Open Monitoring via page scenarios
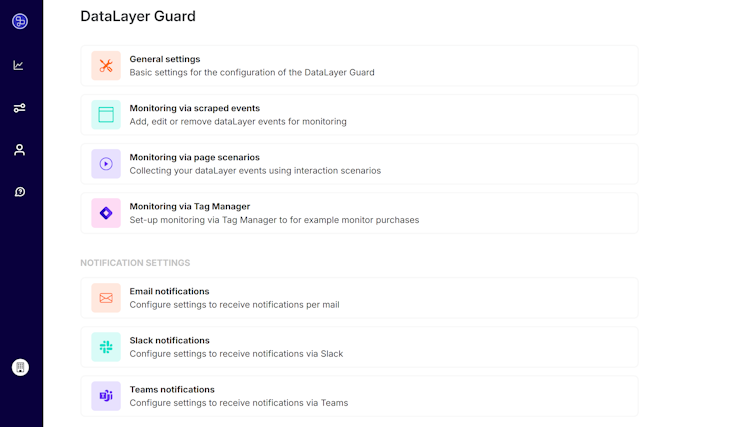 click(194, 157)
